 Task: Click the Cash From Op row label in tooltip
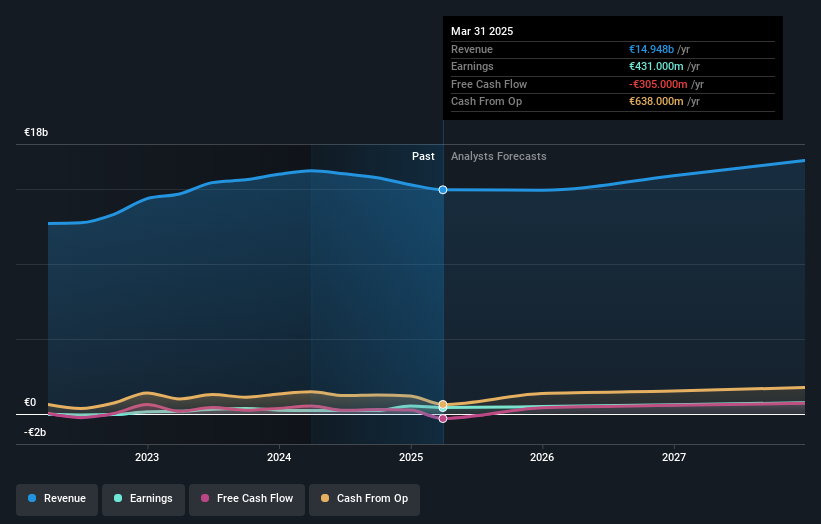coord(486,102)
